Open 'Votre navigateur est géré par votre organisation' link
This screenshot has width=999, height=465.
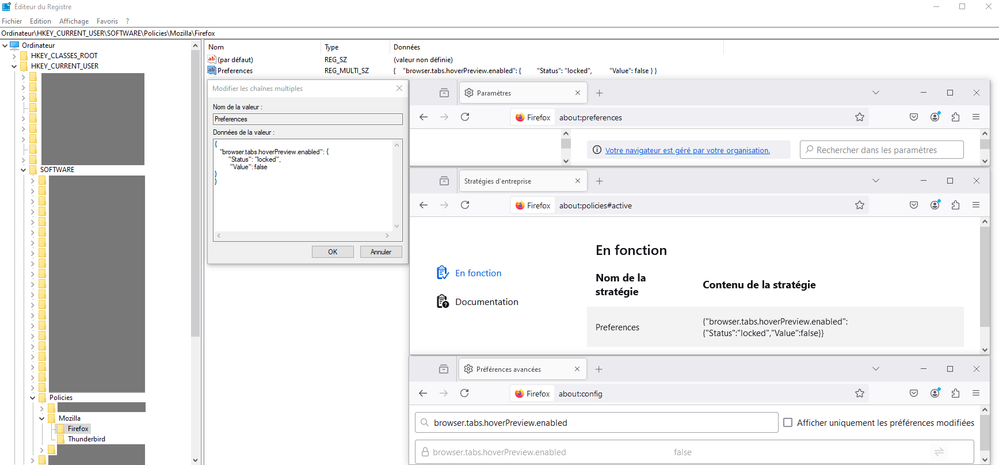[687, 150]
